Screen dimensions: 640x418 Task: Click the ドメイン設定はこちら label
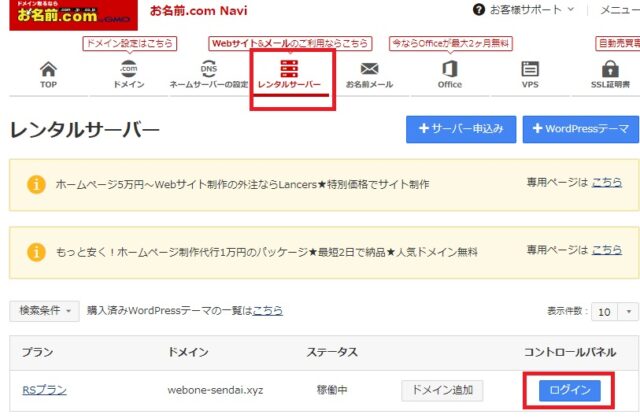pyautogui.click(x=129, y=43)
